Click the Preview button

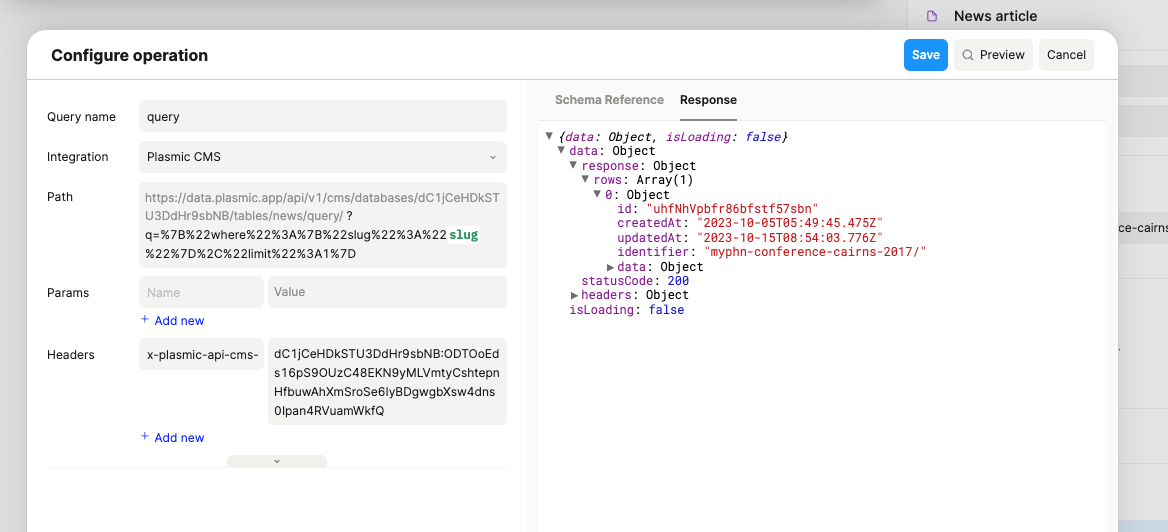tap(993, 55)
